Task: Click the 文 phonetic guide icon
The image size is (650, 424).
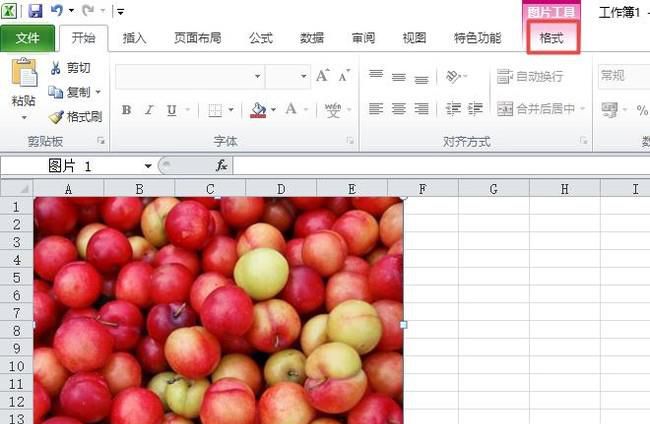Action: 333,110
